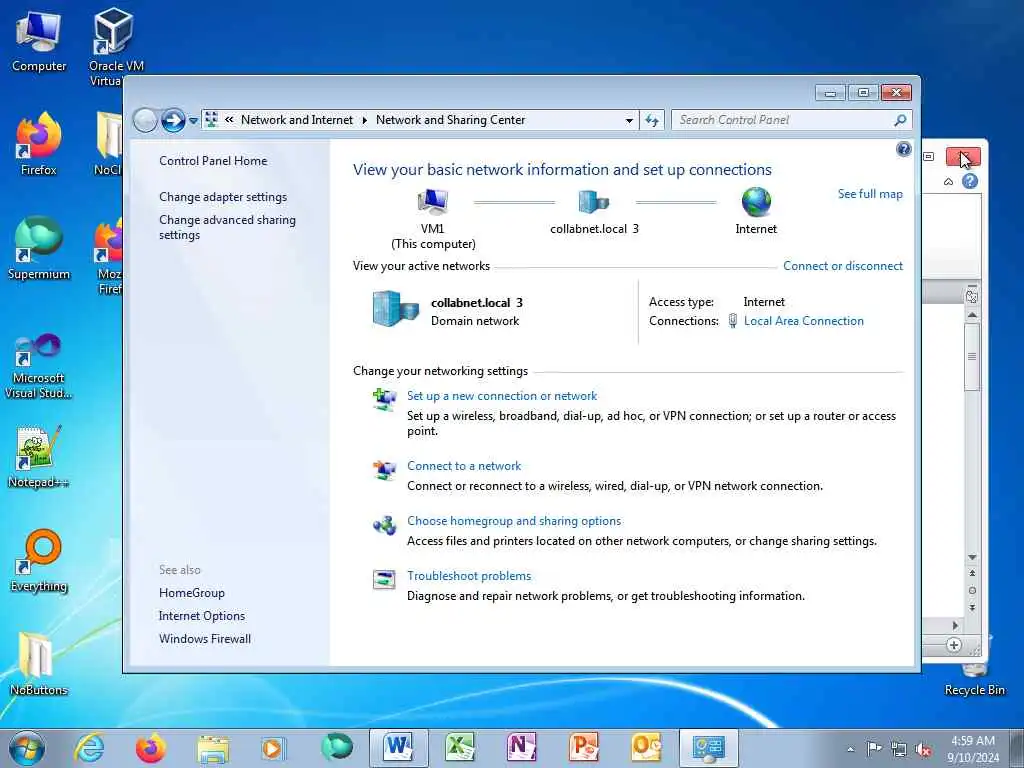The height and width of the screenshot is (768, 1024).
Task: Click the collabnet.local network map icon
Action: click(593, 202)
